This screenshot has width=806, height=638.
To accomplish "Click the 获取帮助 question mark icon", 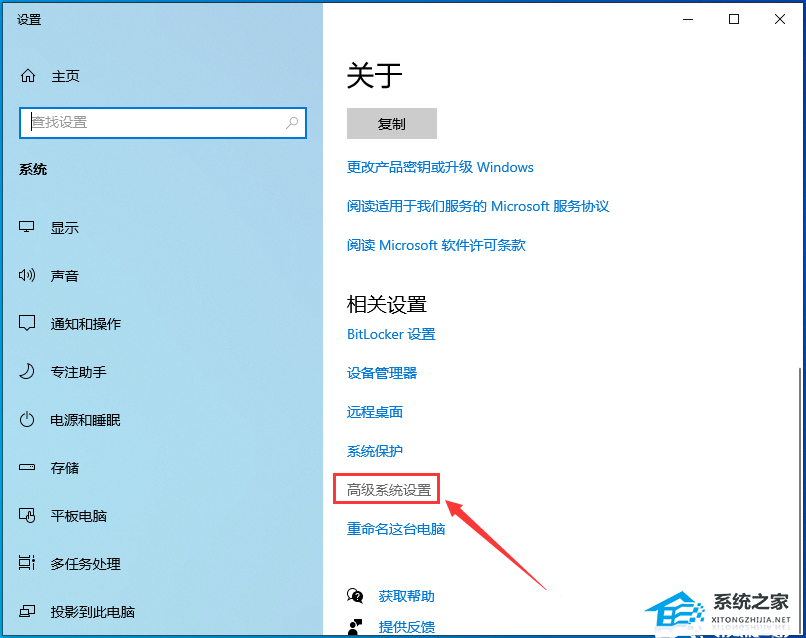I will click(x=355, y=594).
